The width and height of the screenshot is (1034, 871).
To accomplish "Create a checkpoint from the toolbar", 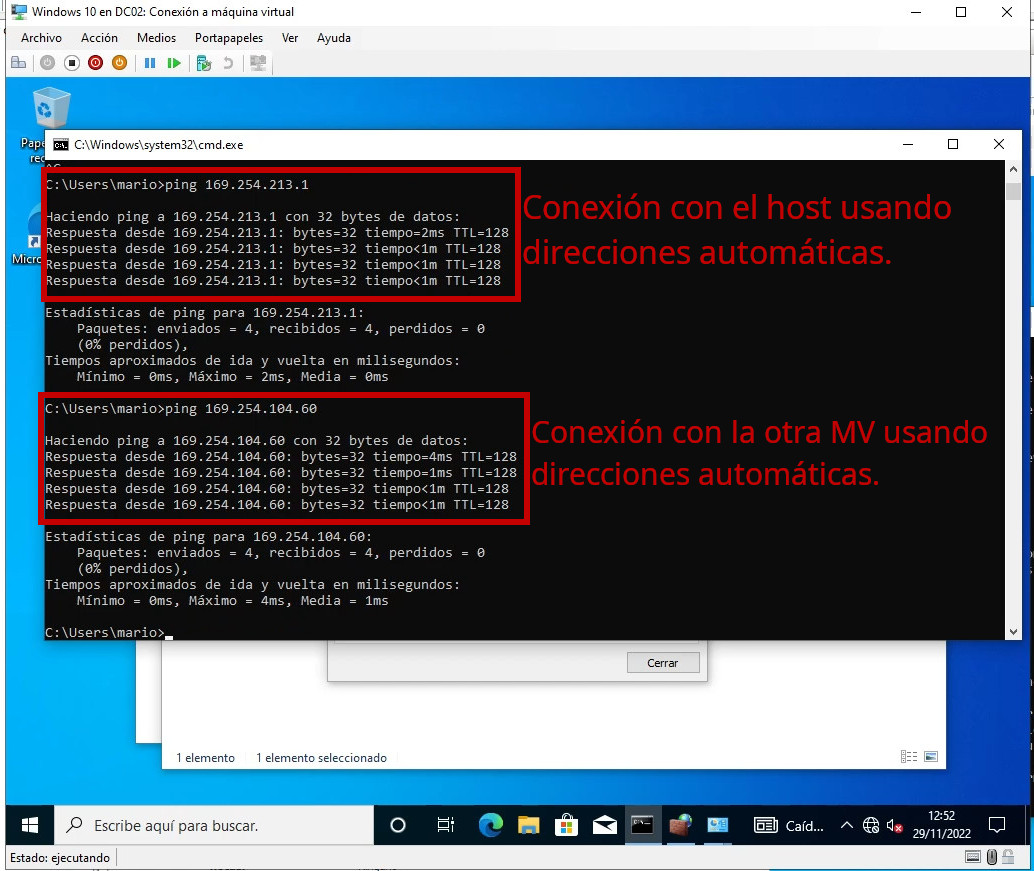I will (x=204, y=63).
